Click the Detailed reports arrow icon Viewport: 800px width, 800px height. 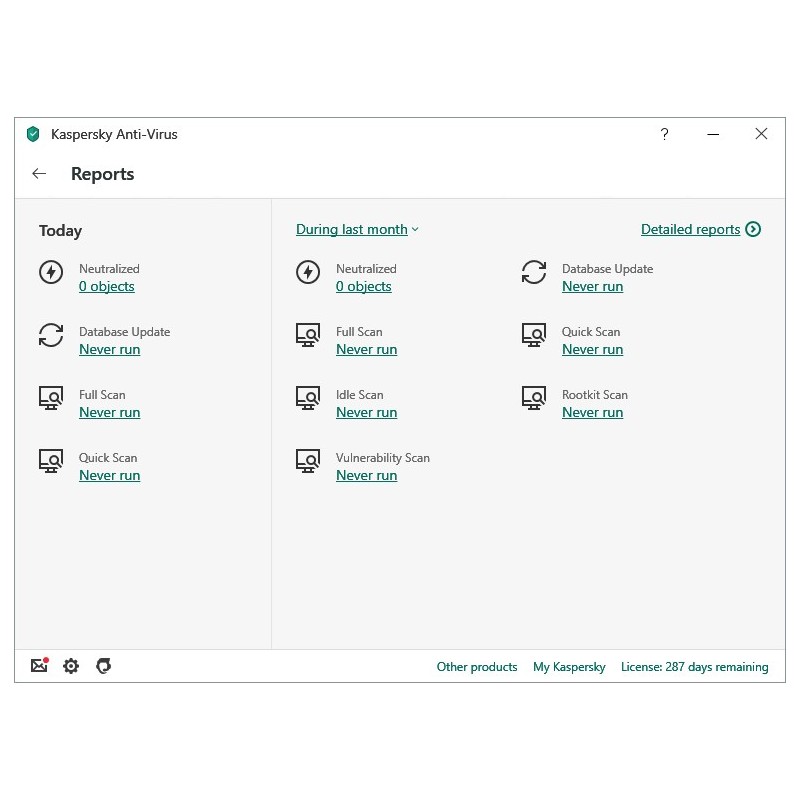(753, 229)
